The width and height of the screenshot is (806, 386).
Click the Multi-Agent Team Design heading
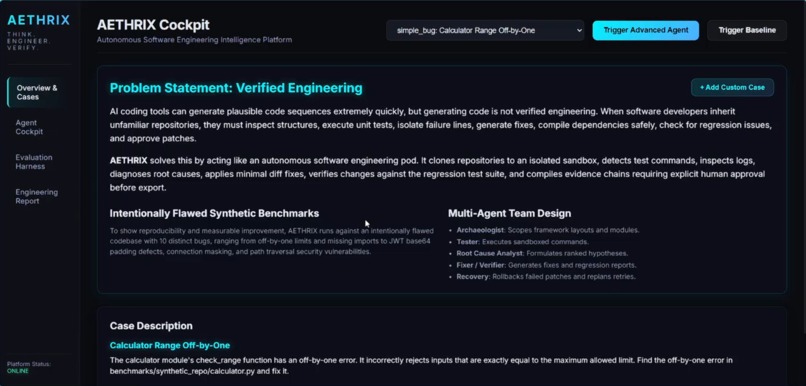pyautogui.click(x=509, y=213)
